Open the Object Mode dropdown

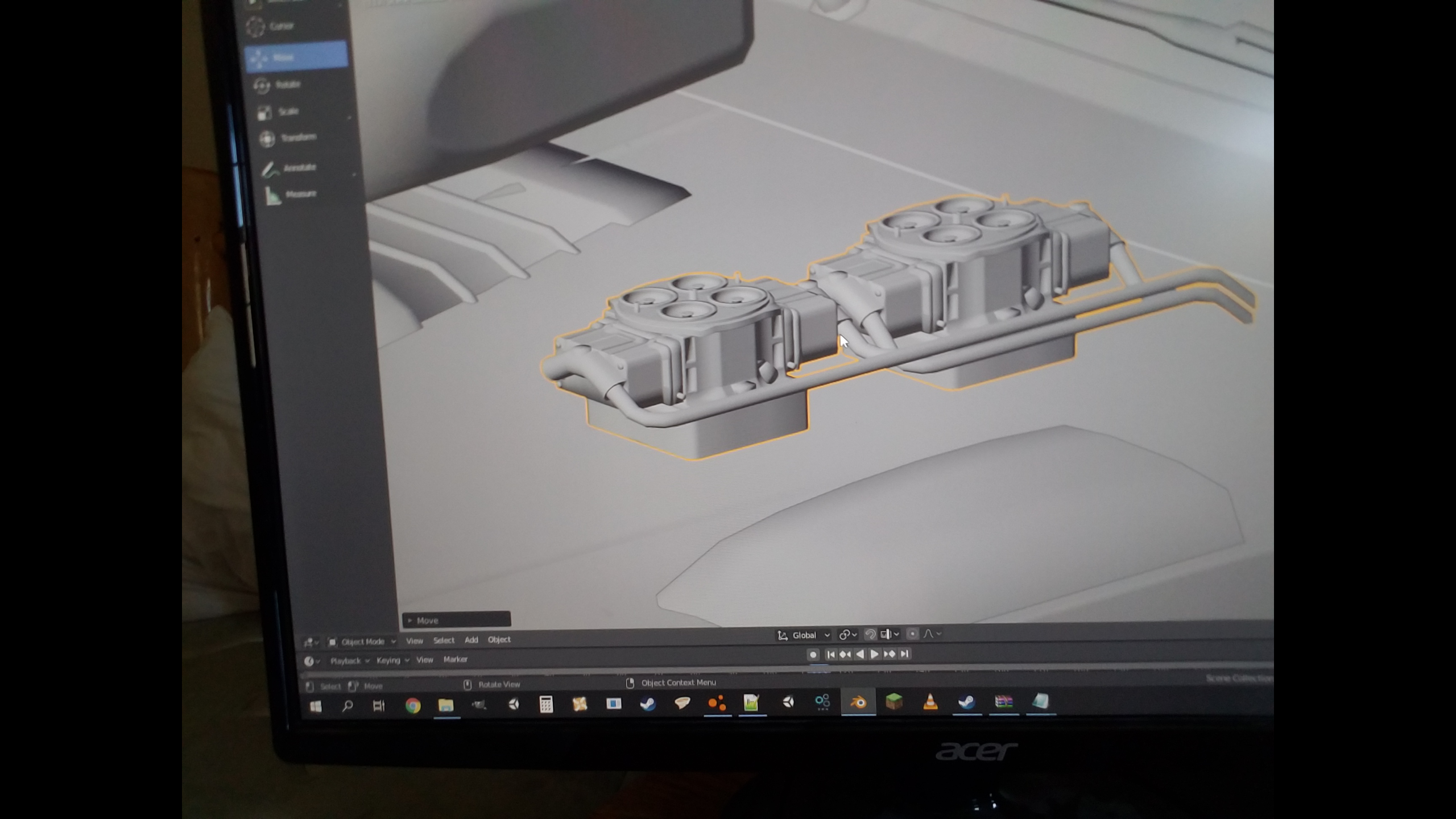tap(362, 642)
